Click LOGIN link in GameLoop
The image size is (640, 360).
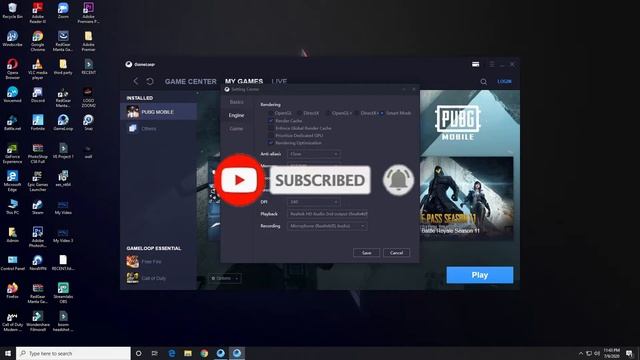(x=504, y=81)
